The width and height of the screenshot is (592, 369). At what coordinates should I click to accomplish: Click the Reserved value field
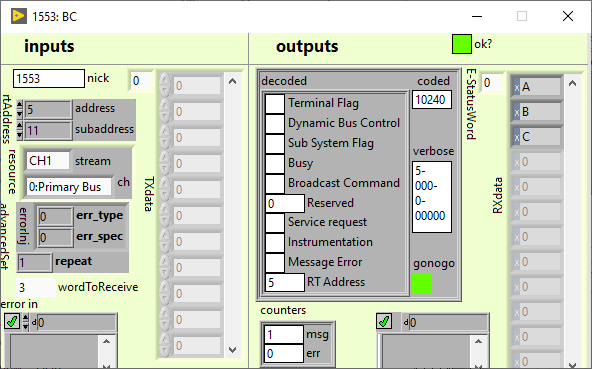[285, 204]
